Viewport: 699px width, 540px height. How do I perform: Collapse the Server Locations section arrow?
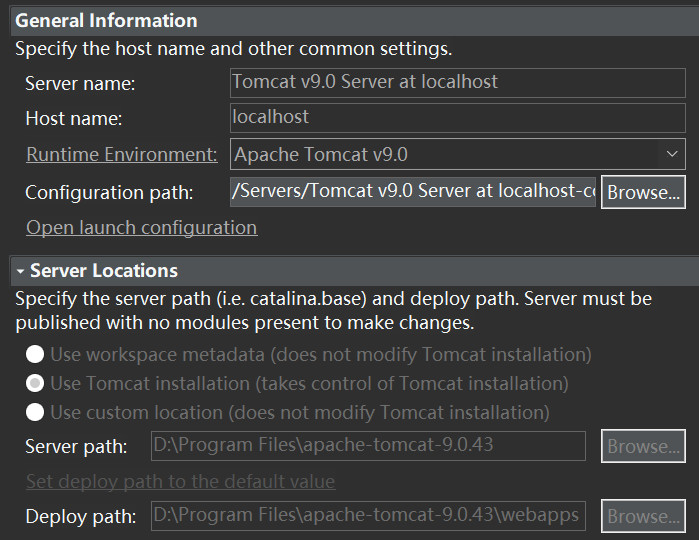pyautogui.click(x=19, y=271)
